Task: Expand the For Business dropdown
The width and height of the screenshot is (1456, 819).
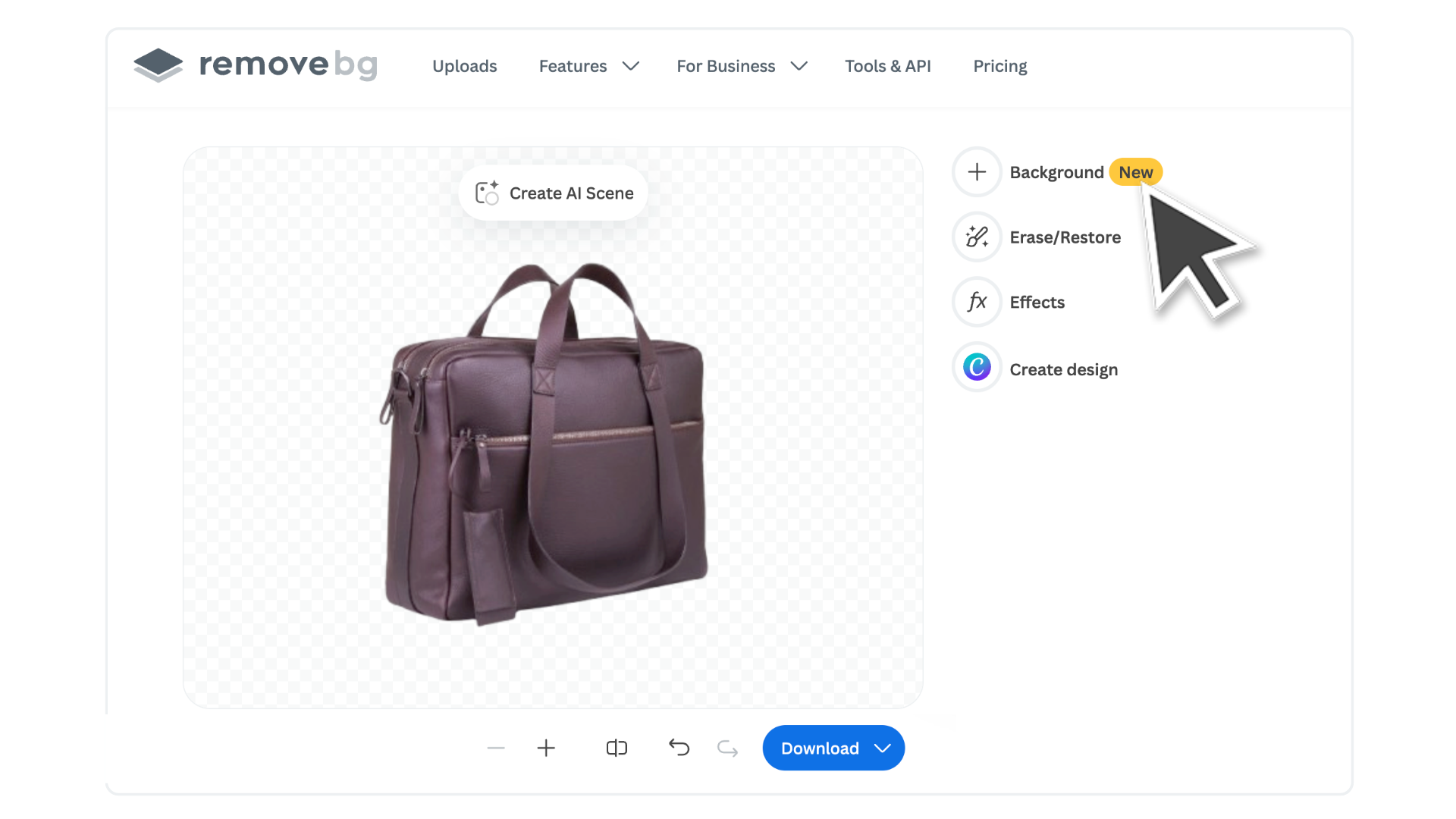Action: click(741, 66)
